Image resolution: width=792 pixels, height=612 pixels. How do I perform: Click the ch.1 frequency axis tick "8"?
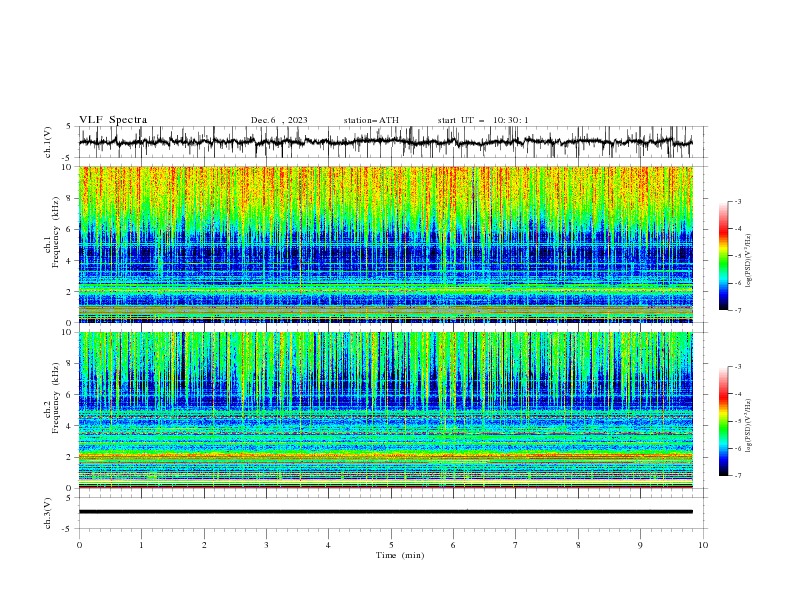(70, 198)
